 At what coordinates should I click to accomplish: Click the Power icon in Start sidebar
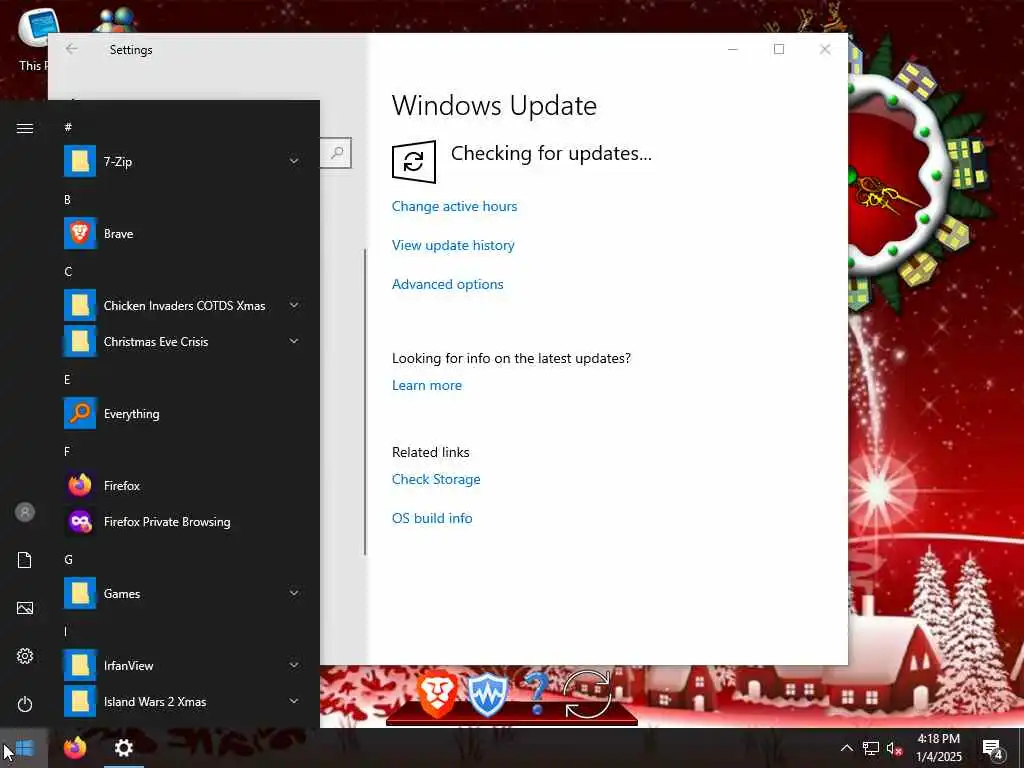tap(25, 704)
